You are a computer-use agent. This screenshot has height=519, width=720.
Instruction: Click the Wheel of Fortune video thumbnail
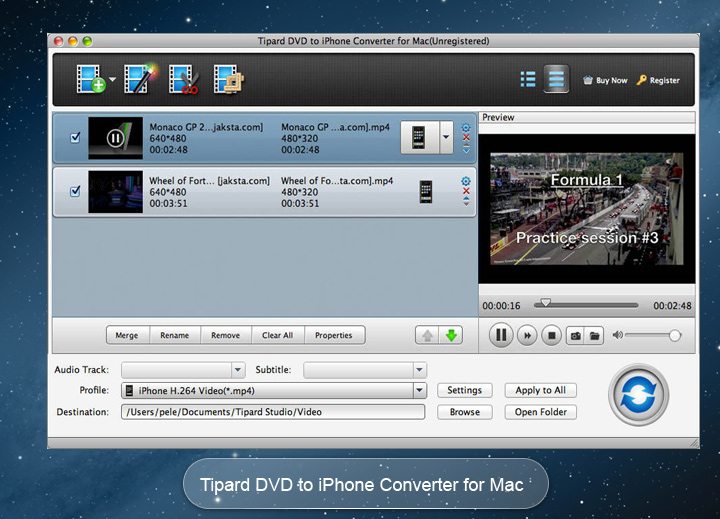coord(115,192)
